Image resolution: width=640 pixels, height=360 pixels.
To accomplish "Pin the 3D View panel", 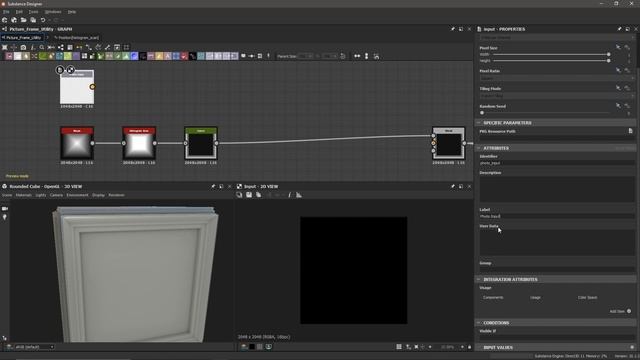I will pyautogui.click(x=213, y=186).
